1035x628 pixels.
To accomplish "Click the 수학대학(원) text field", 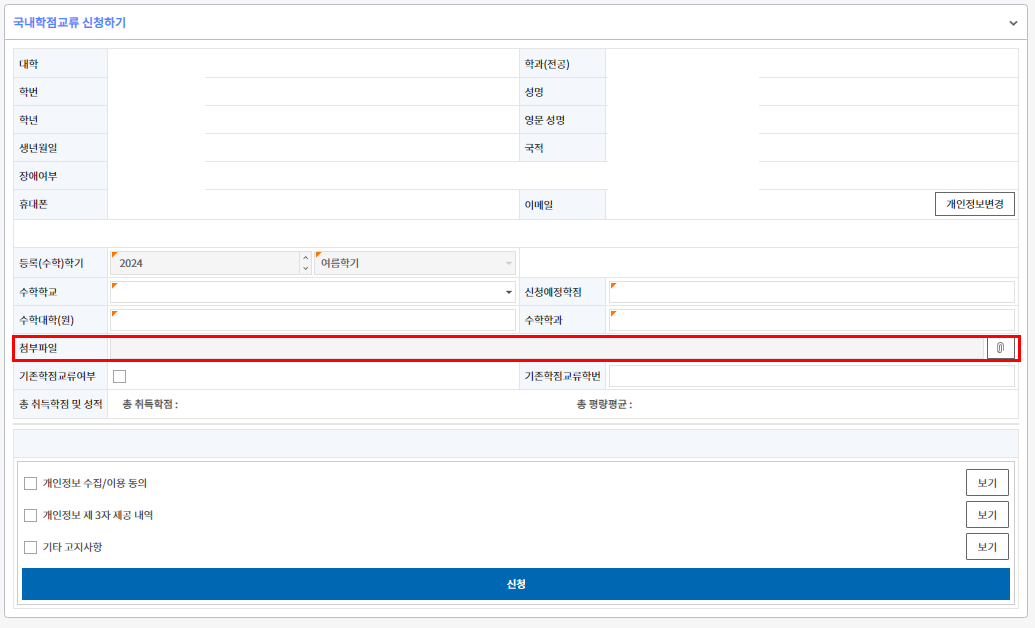I will click(x=310, y=319).
